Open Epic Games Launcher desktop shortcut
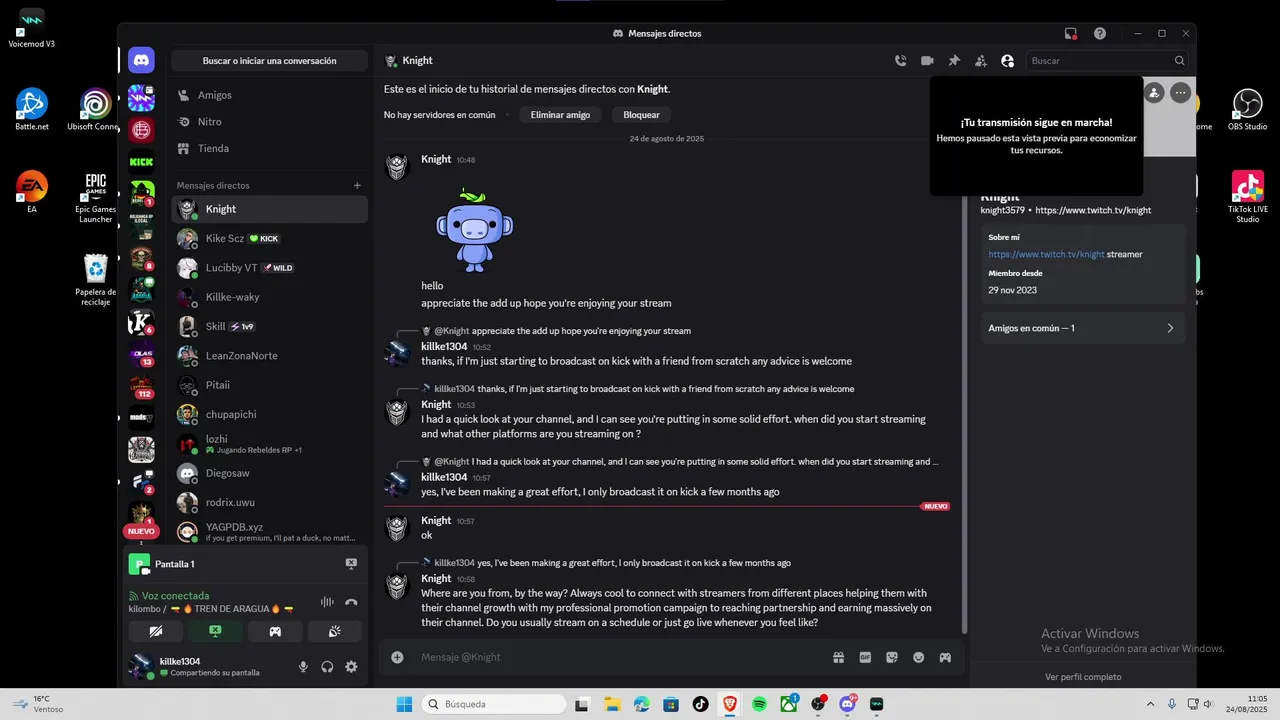 [95, 197]
